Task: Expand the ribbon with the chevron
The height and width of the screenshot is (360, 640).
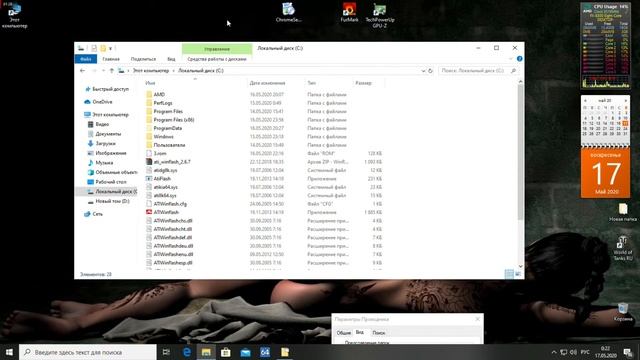Action: coord(511,59)
